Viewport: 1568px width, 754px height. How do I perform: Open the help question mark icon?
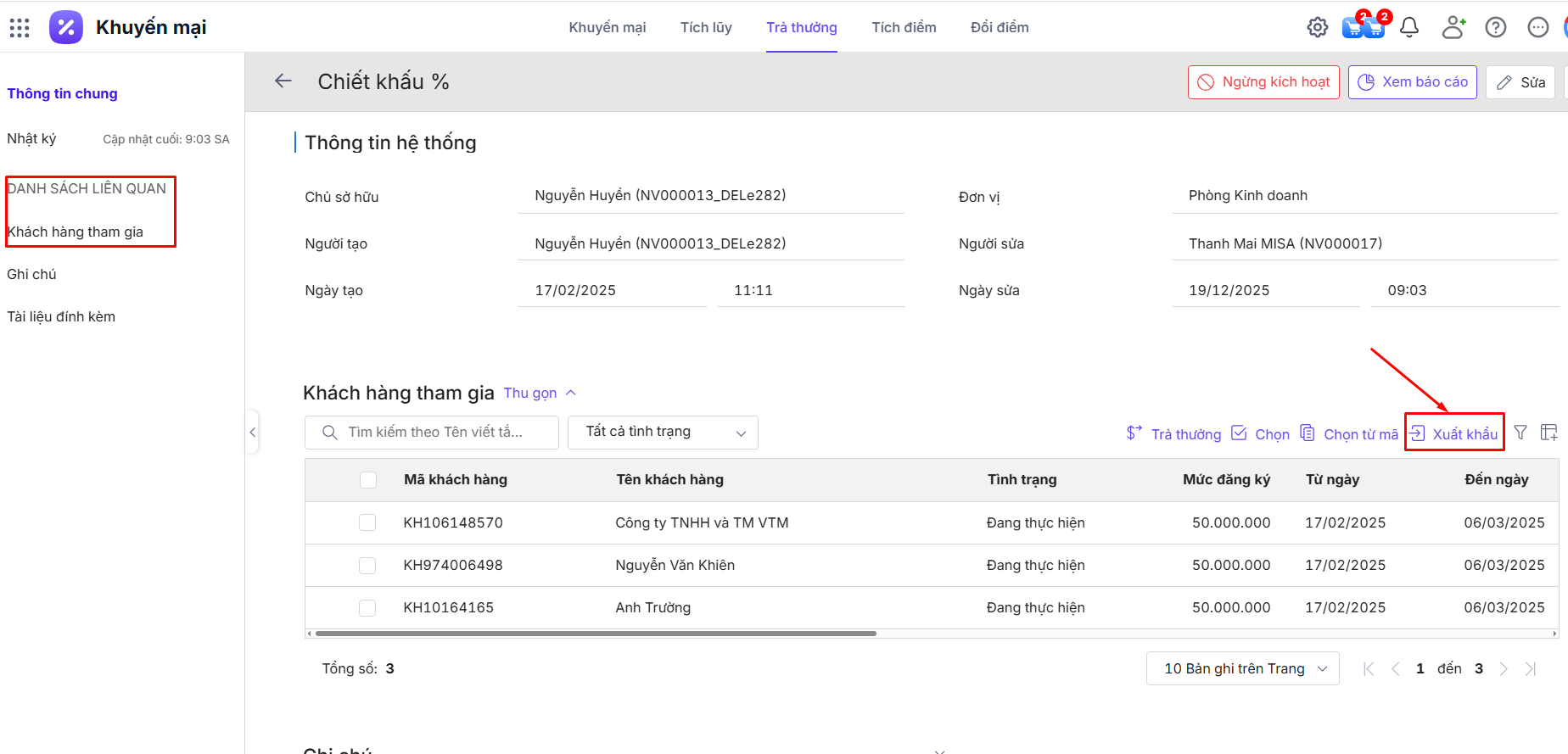(1496, 28)
